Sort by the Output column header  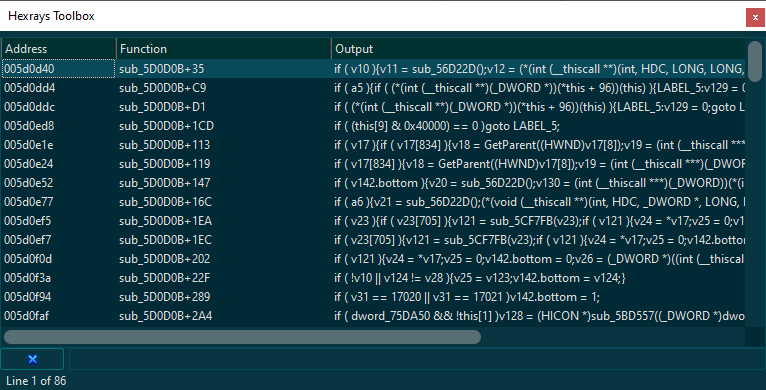pyautogui.click(x=538, y=49)
